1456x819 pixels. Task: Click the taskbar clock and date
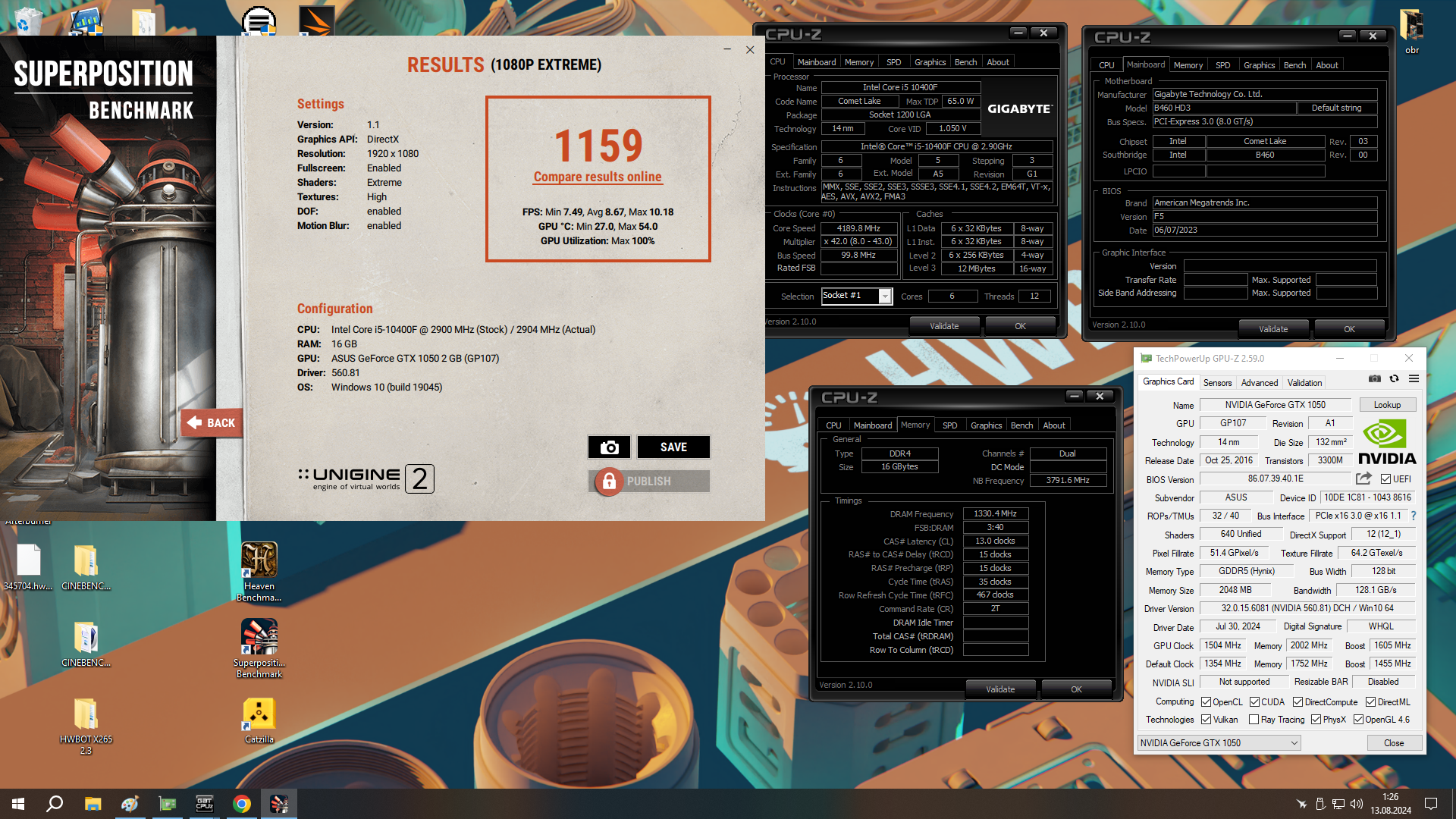(1391, 804)
